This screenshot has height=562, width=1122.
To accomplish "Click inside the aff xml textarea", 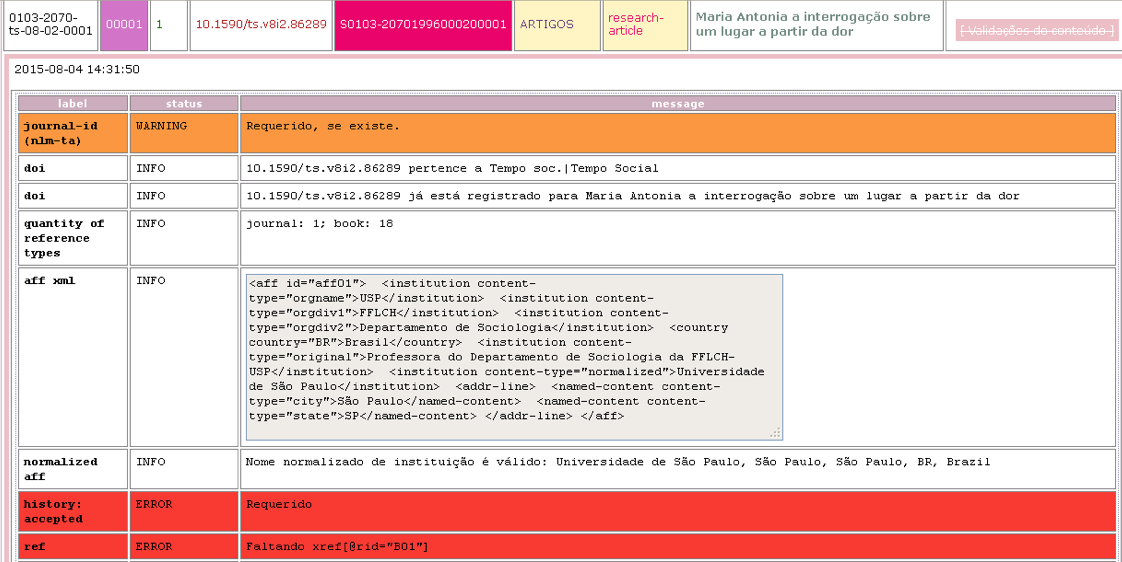I will pyautogui.click(x=514, y=357).
